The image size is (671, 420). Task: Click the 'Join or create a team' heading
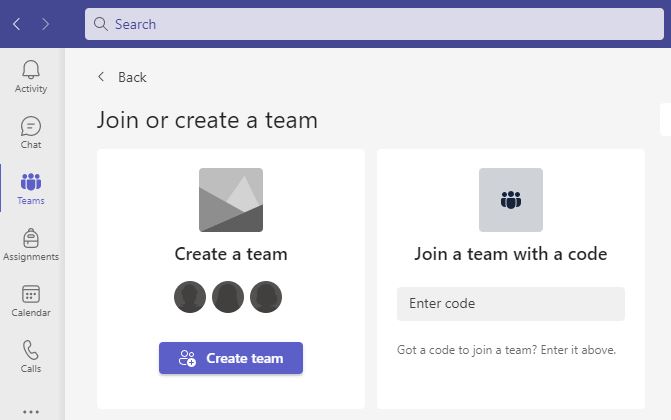coord(207,120)
